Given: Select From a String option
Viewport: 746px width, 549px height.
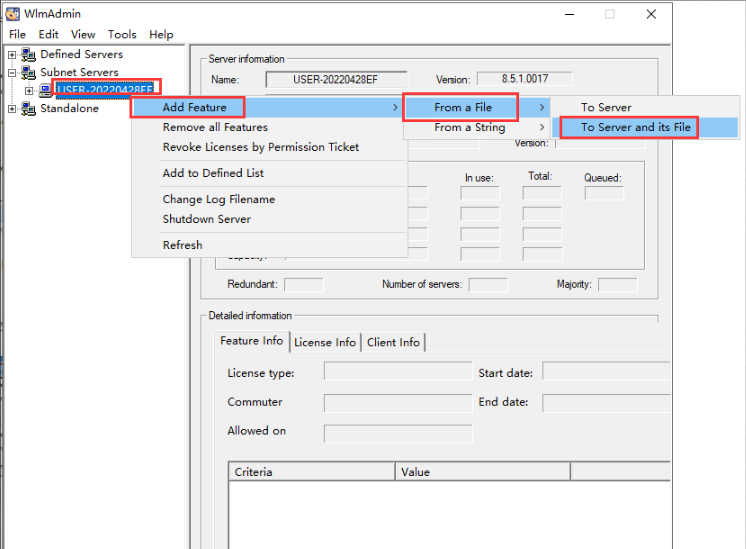Looking at the screenshot, I should pyautogui.click(x=470, y=127).
